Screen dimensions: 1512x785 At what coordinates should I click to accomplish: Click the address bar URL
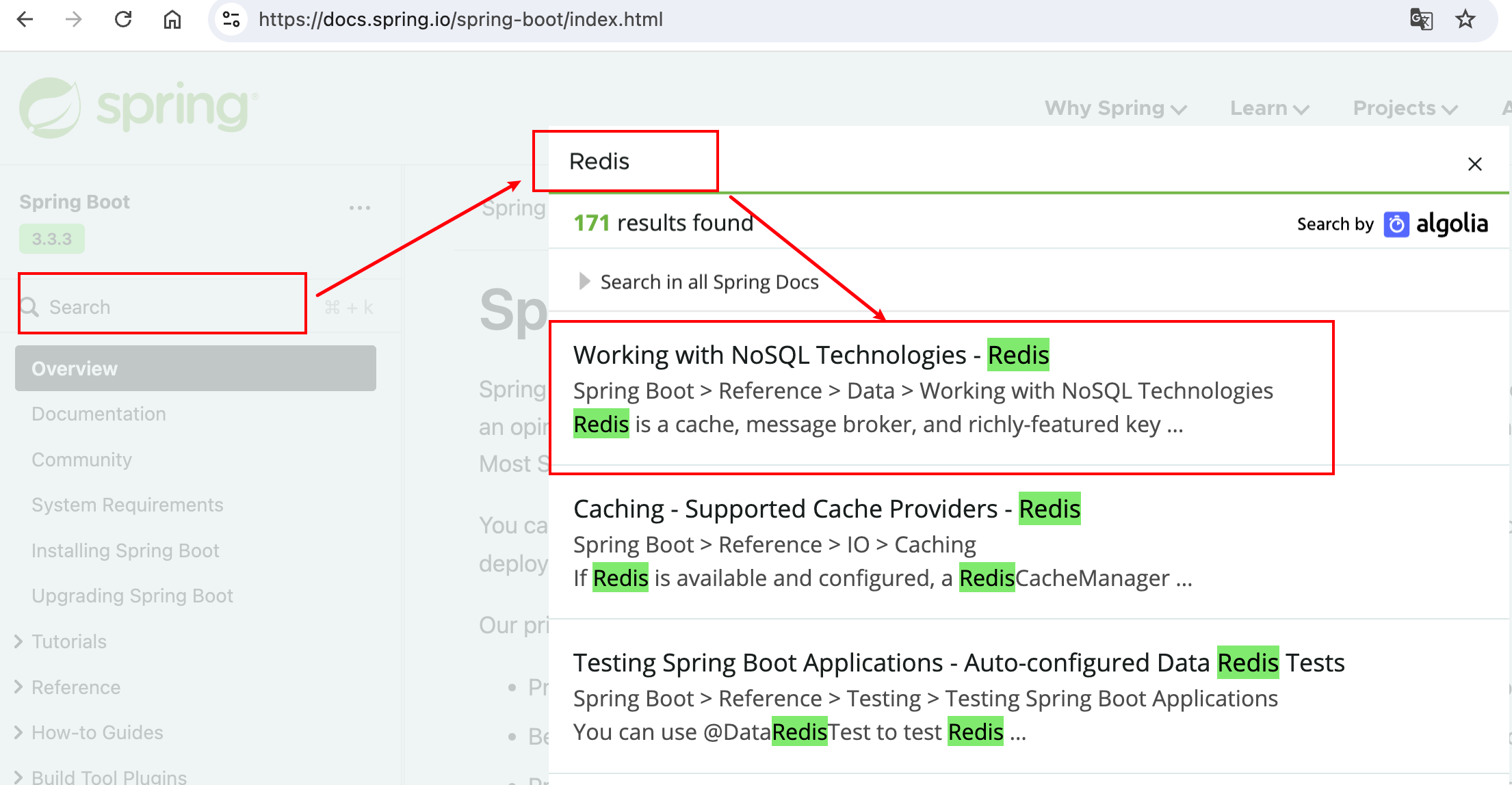(460, 19)
